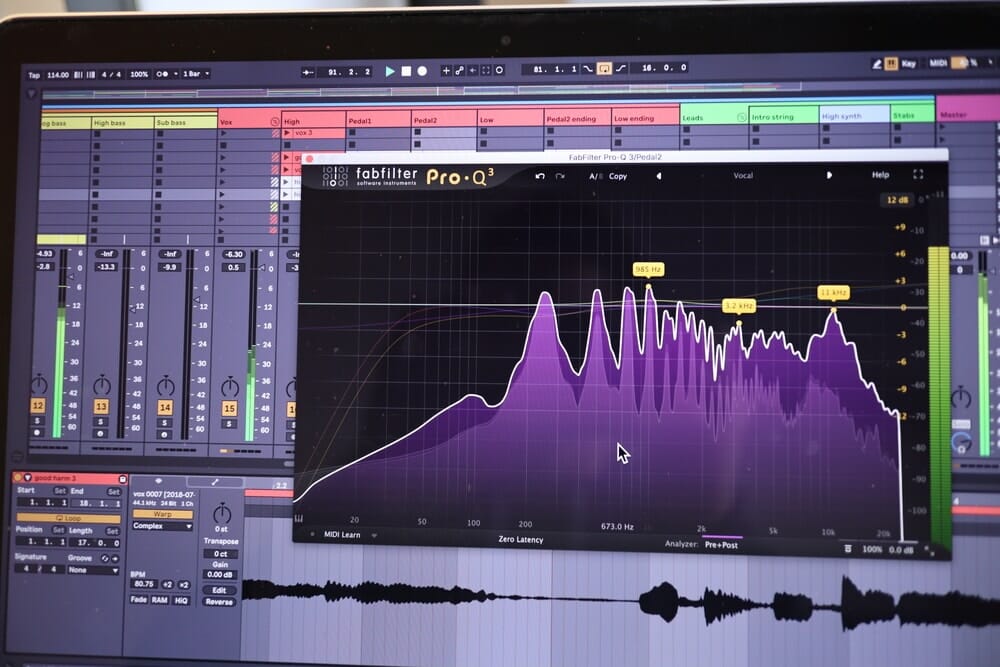Go to the previous Pro-Q preset arrow

(x=658, y=176)
